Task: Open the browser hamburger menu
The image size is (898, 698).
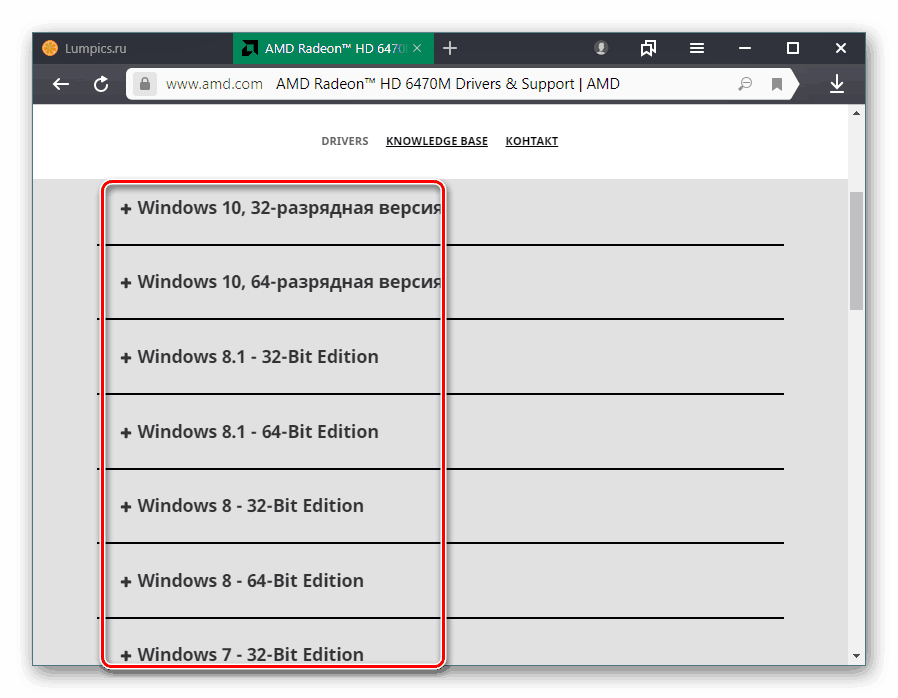Action: (x=696, y=48)
